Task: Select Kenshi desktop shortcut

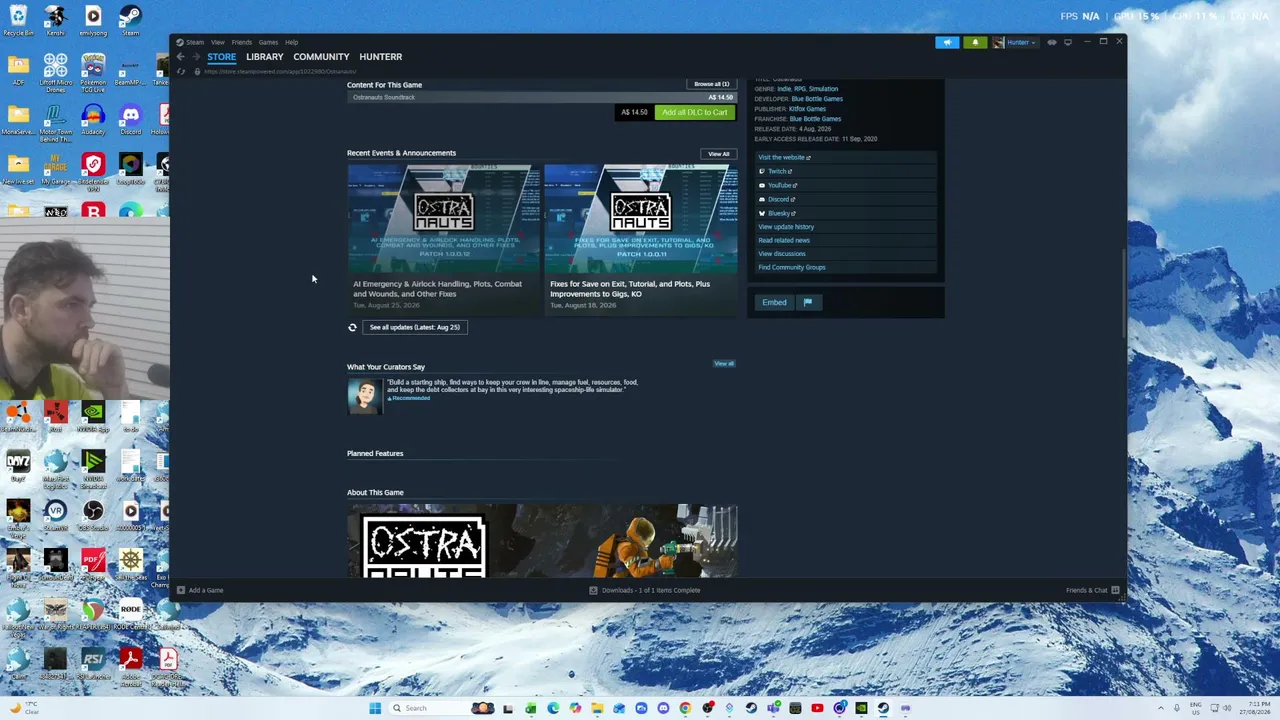Action: (x=55, y=21)
